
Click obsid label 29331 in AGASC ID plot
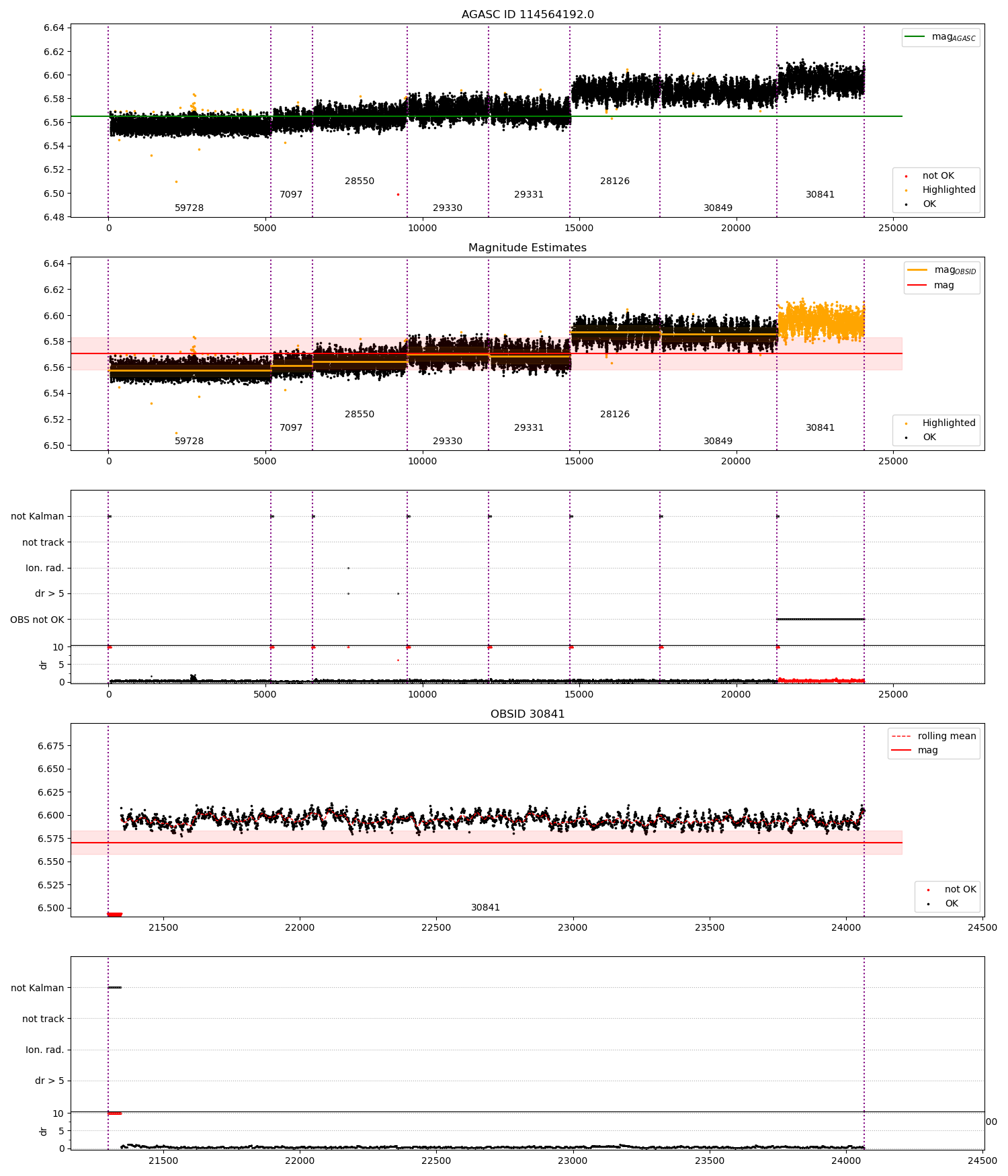coord(529,195)
